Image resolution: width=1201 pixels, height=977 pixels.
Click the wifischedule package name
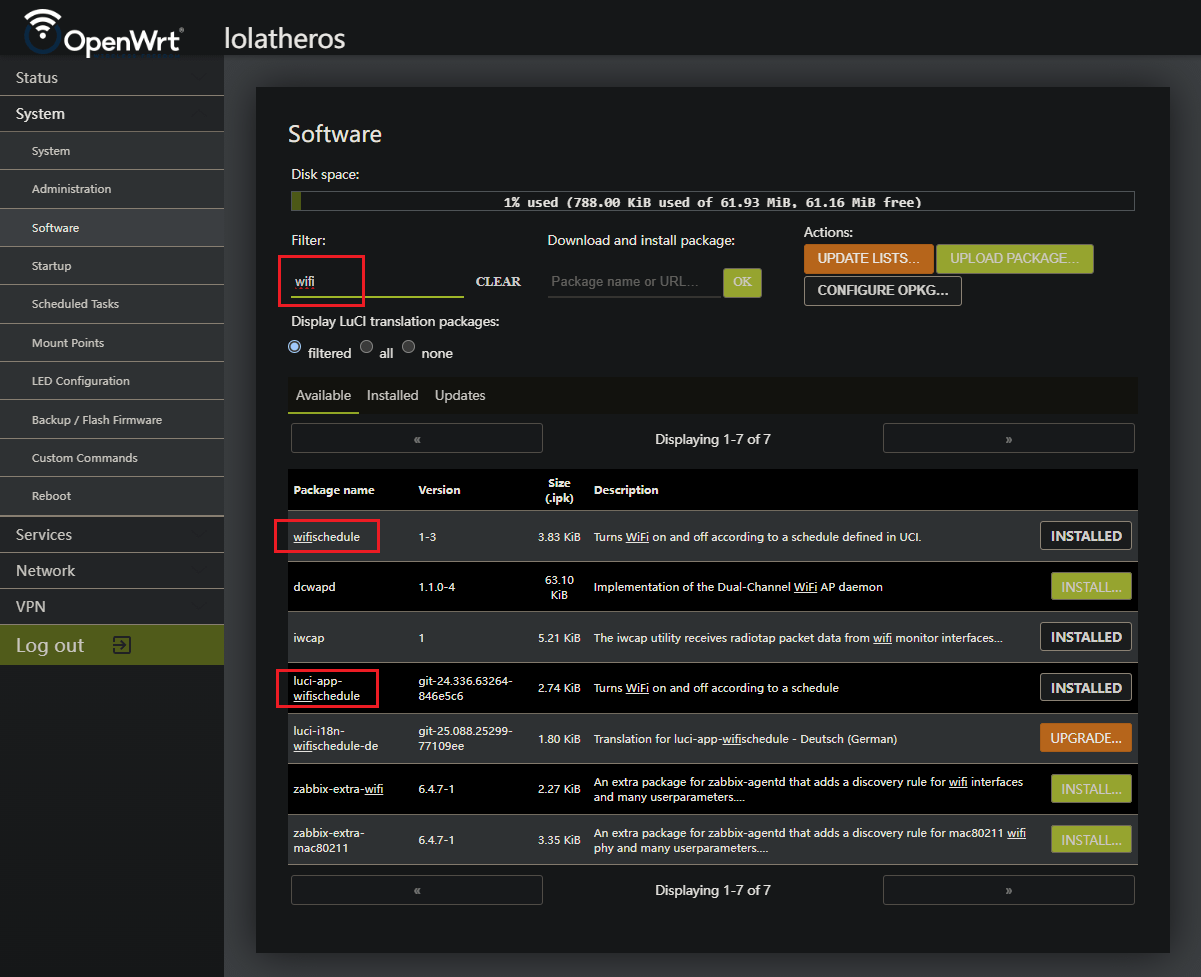pos(326,537)
